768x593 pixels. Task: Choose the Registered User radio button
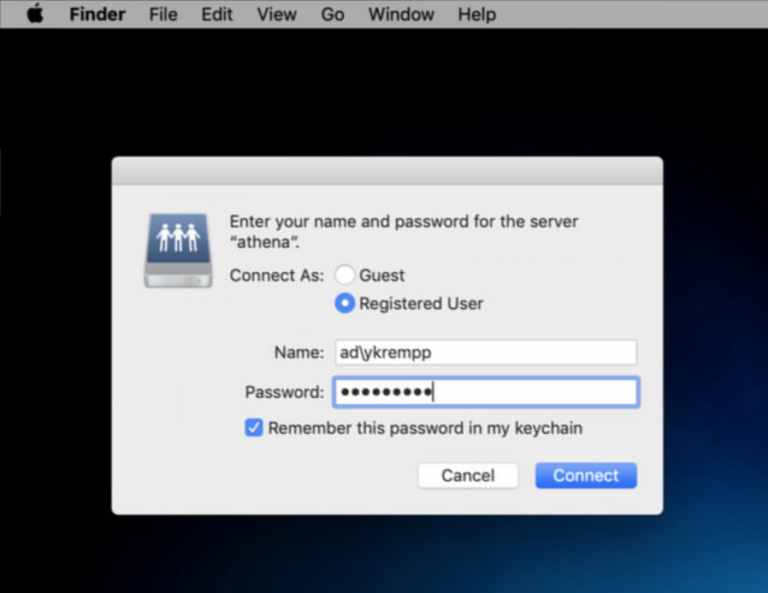click(345, 303)
